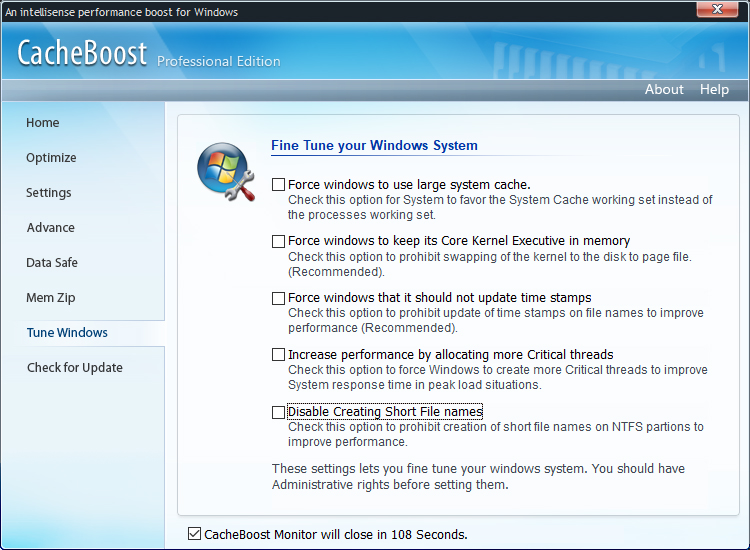Go to the Optimize page
This screenshot has width=750, height=550.
tap(51, 158)
